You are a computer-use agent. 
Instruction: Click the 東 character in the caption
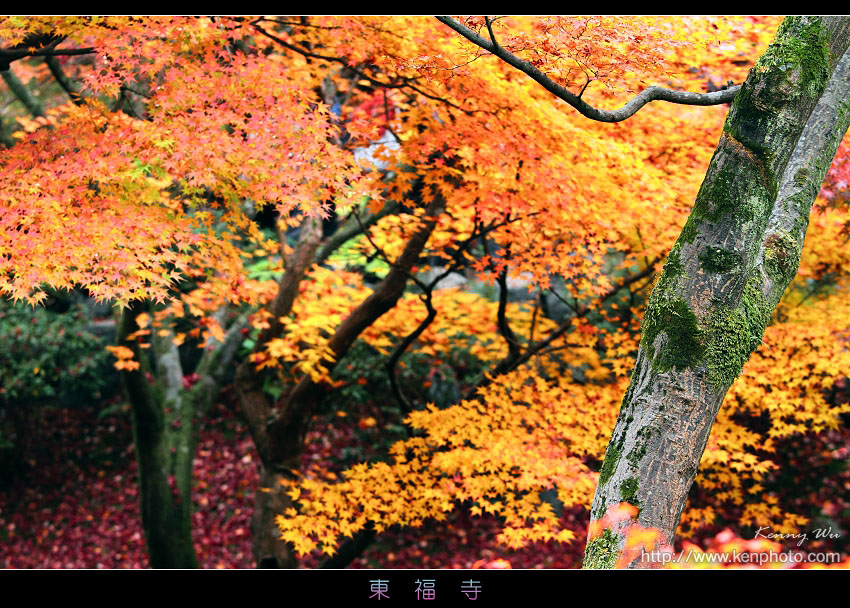(x=379, y=589)
